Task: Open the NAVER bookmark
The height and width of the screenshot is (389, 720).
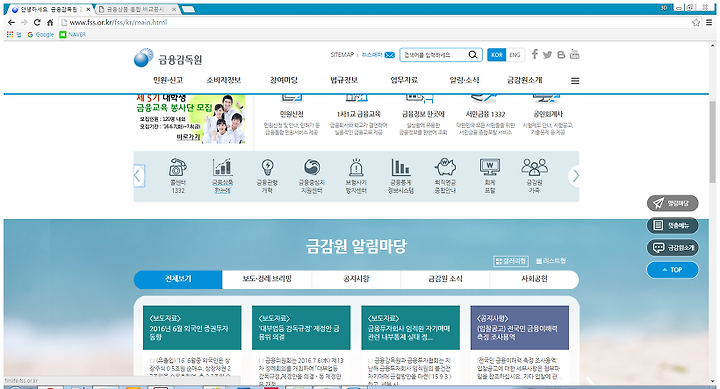Action: click(x=73, y=34)
